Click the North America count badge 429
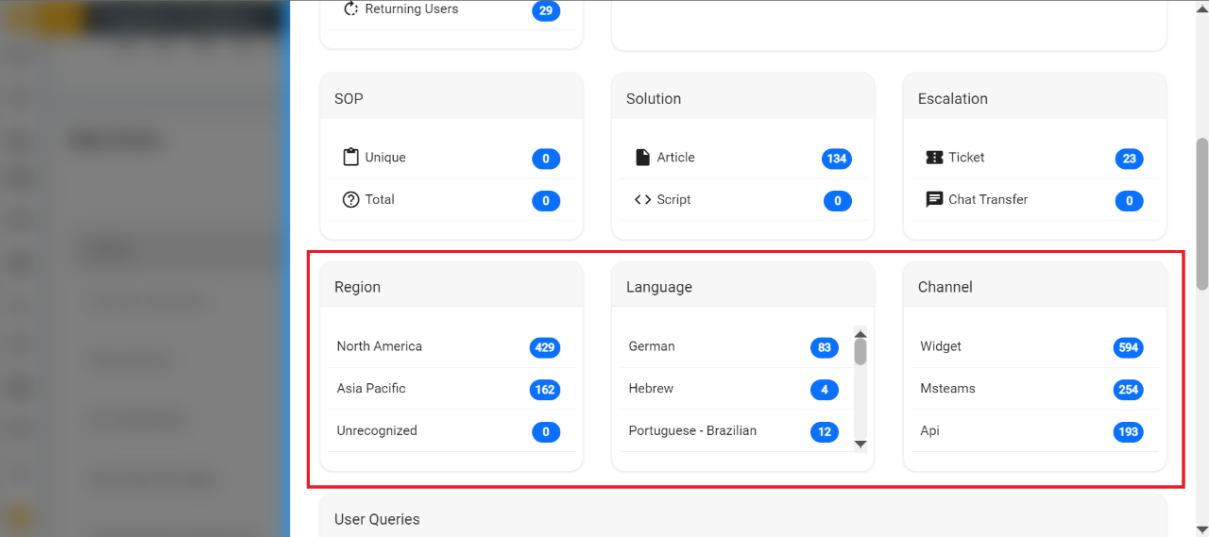1209x537 pixels. pos(545,348)
